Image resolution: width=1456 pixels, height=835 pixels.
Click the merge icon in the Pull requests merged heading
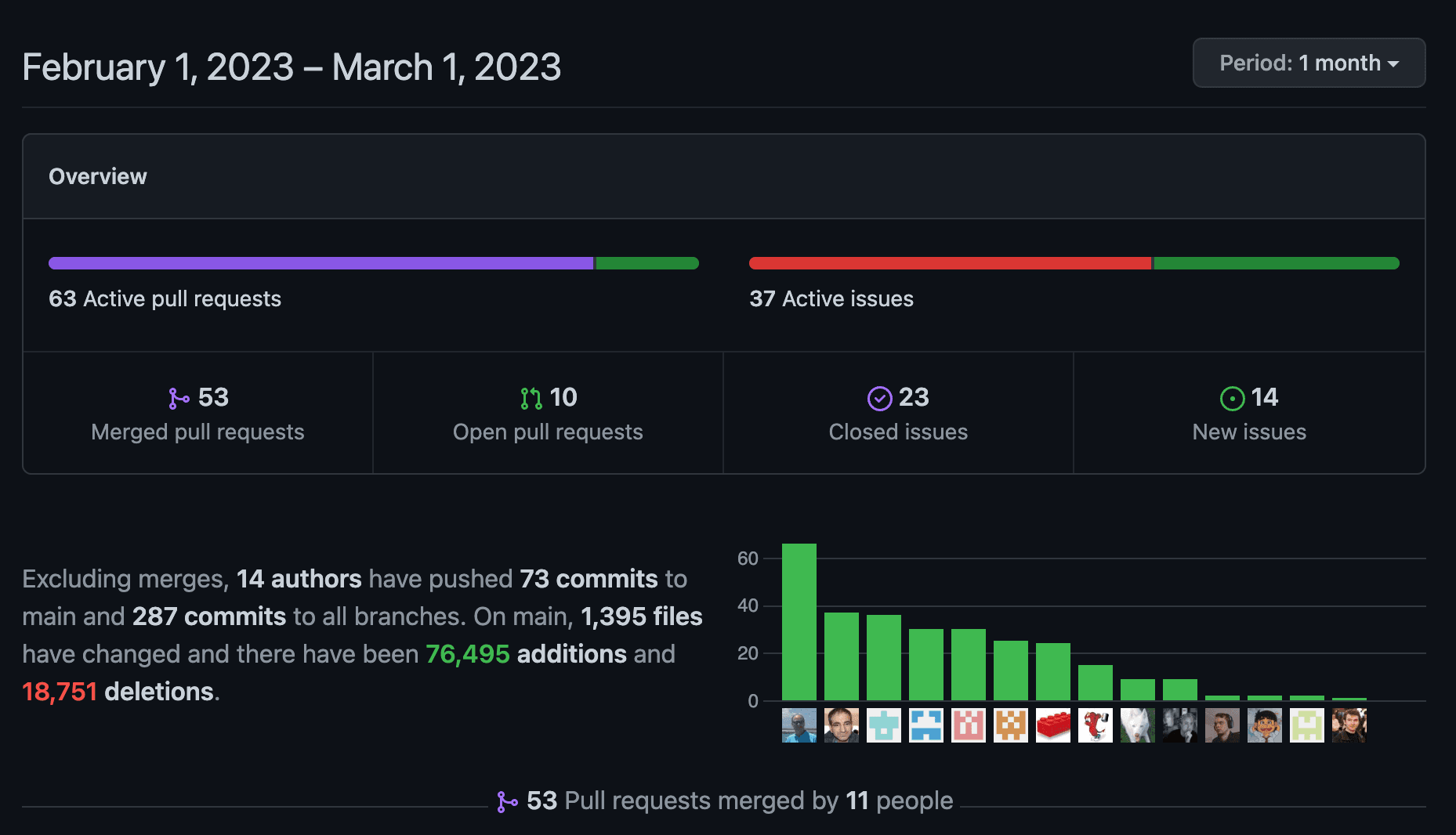tap(507, 801)
